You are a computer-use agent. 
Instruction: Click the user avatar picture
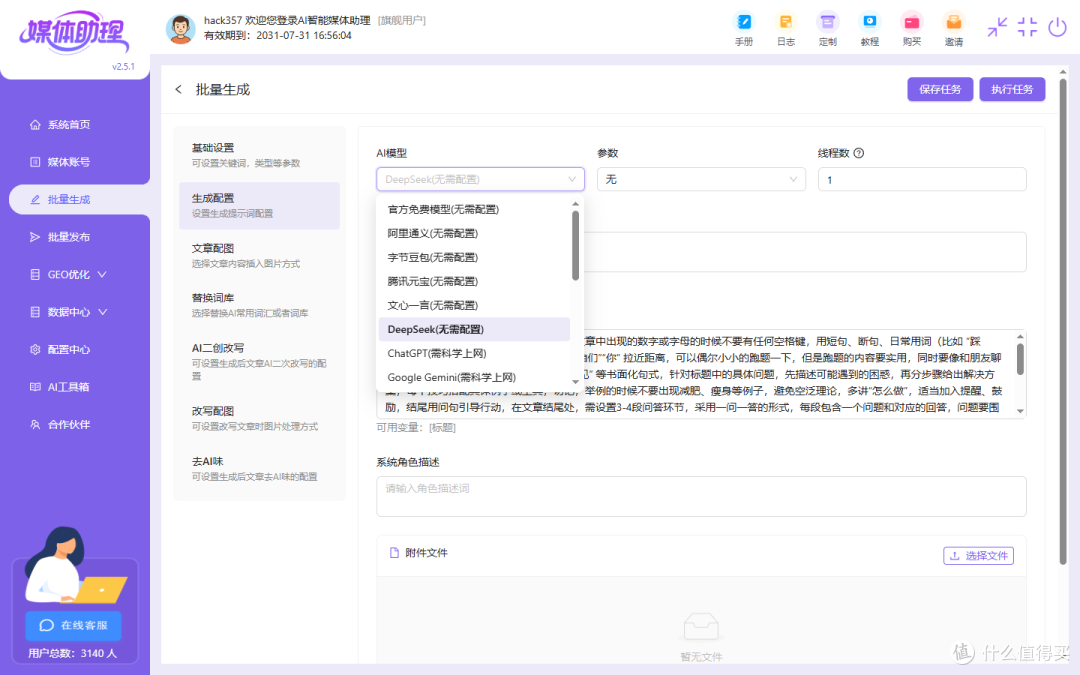coord(180,29)
